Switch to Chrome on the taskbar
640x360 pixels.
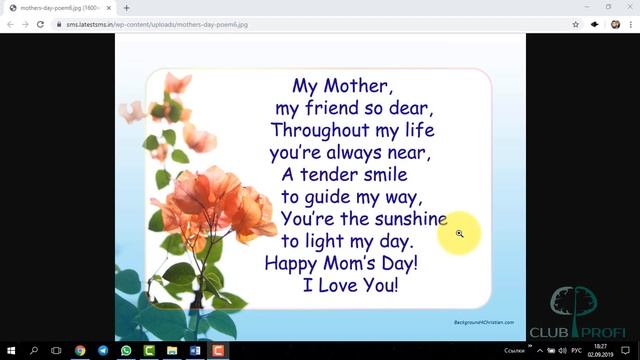[x=80, y=351]
